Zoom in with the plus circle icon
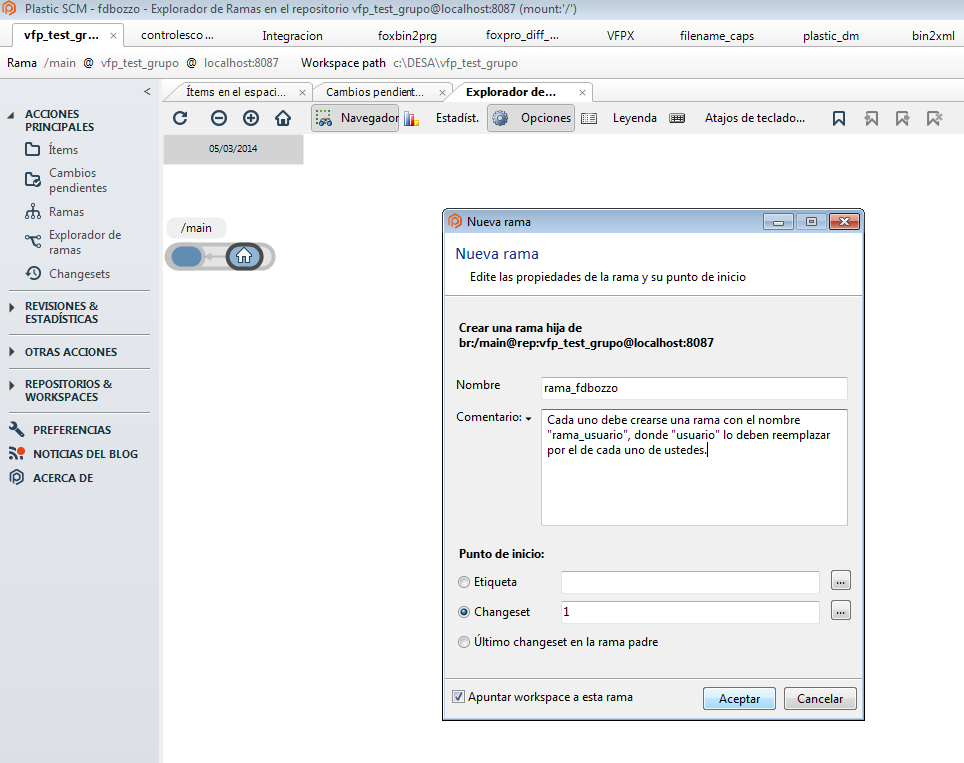 coord(251,118)
